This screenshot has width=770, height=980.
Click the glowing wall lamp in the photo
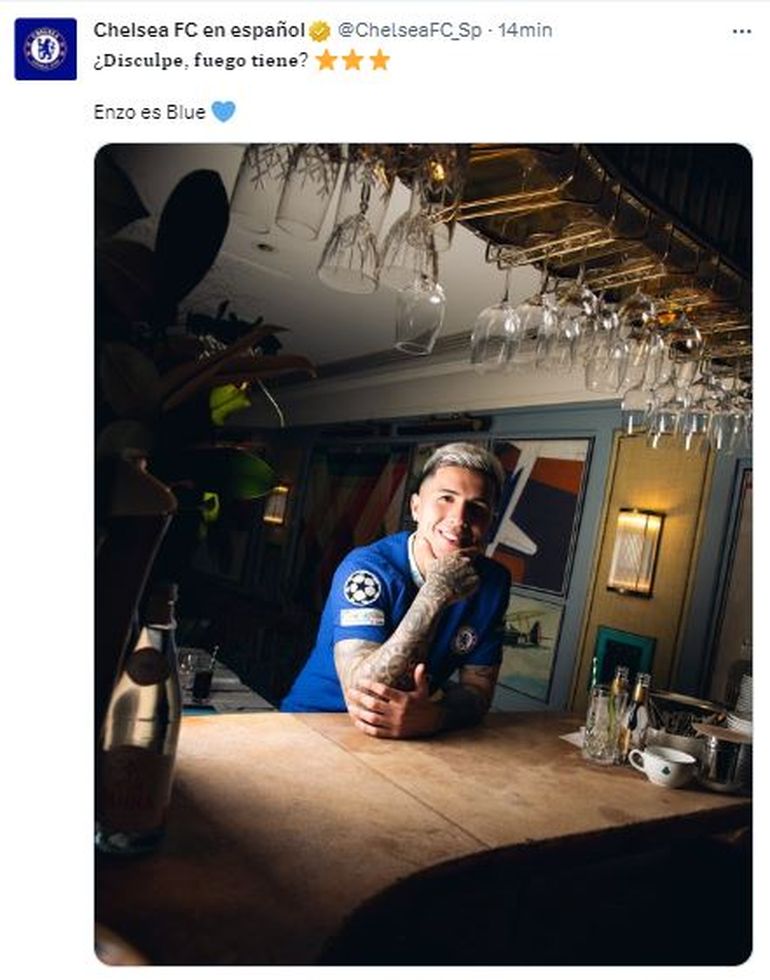(636, 551)
